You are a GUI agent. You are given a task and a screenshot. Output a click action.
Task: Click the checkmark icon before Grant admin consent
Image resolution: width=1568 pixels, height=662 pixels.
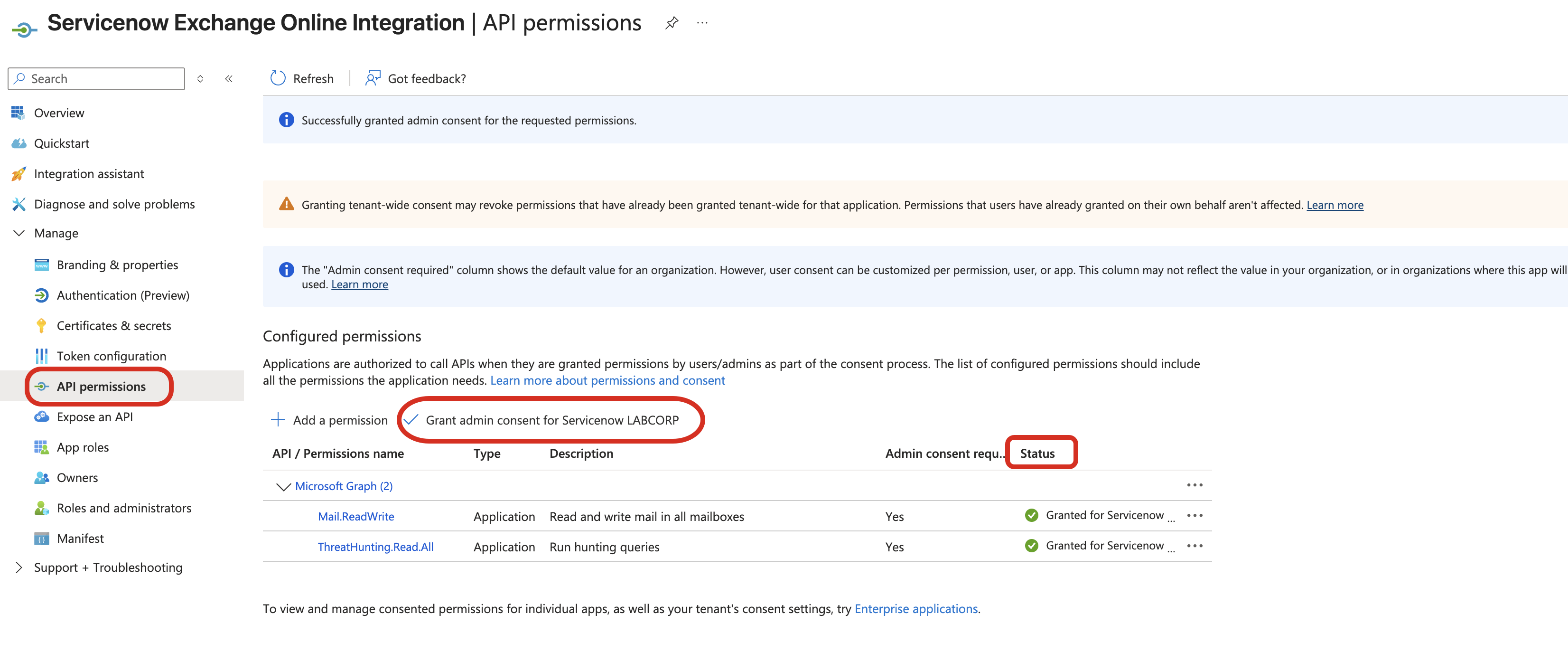(x=411, y=420)
